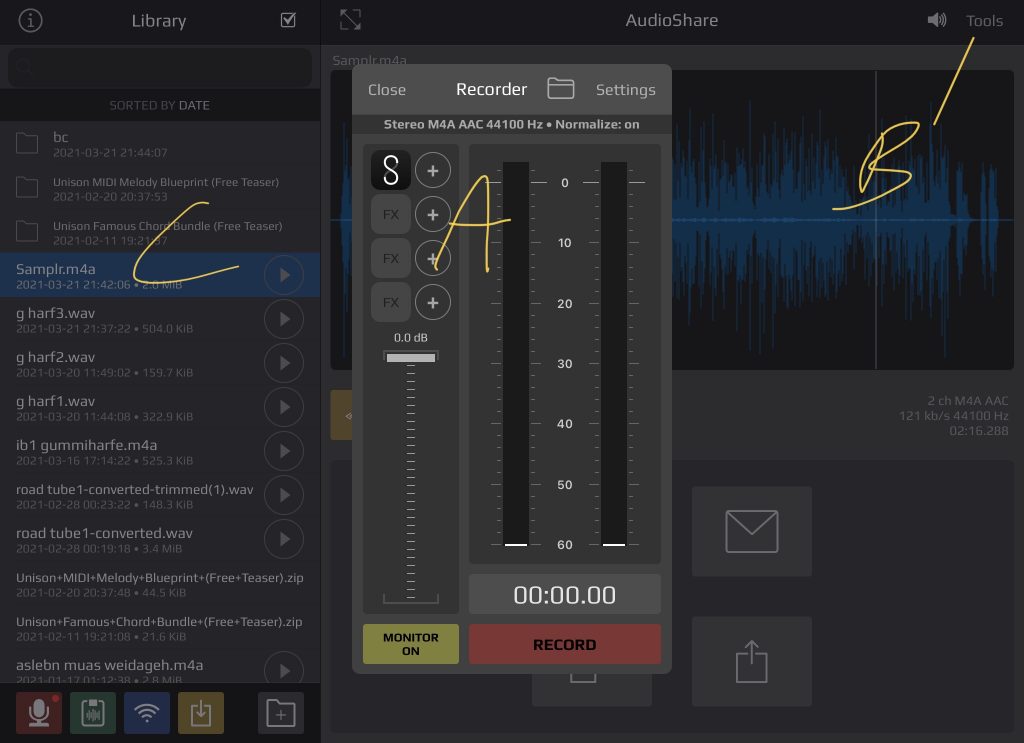Screen dimensions: 1024x743
Task: Toggle multi-select checkbox in Library header
Action: pos(288,20)
